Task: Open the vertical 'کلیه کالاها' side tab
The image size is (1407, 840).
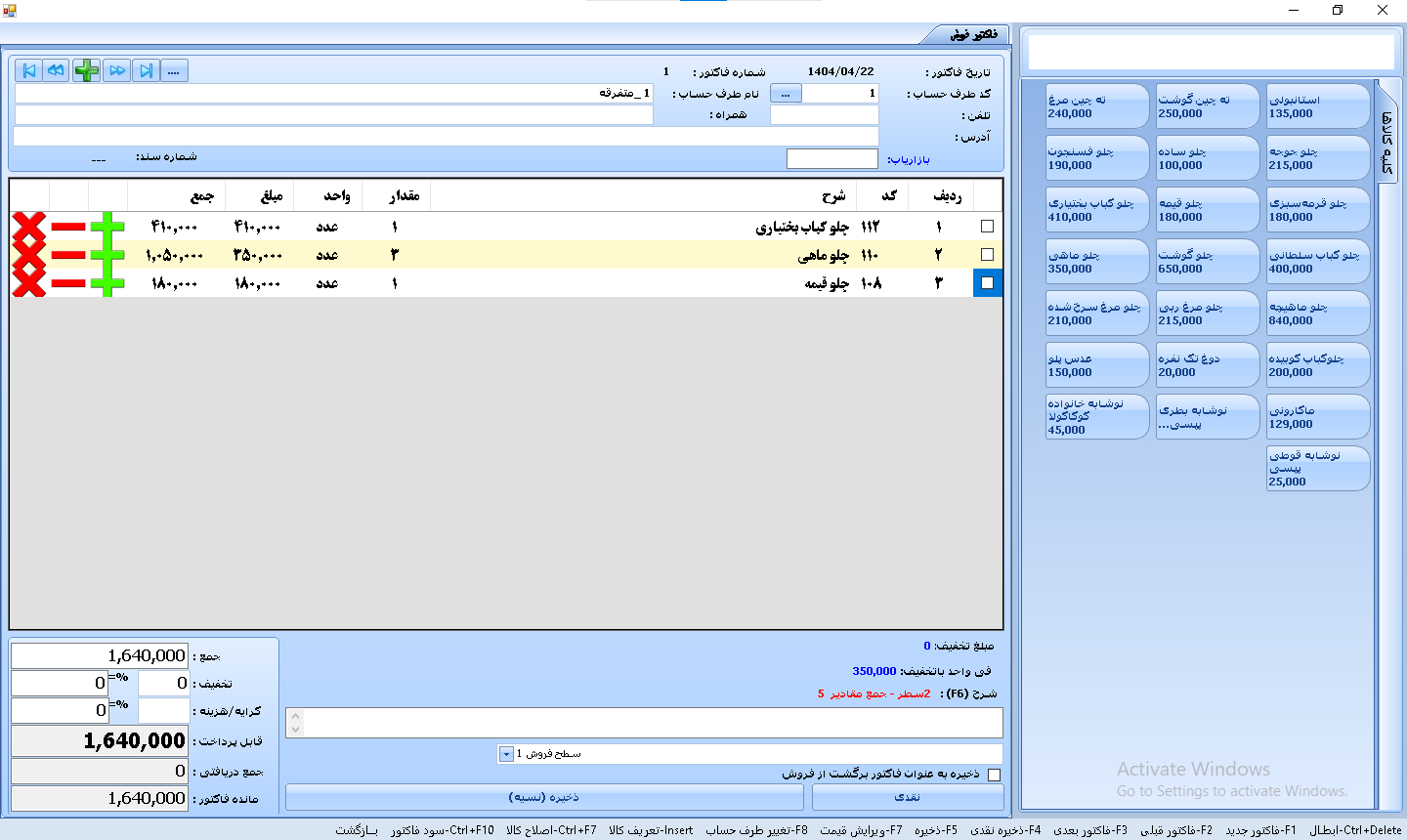Action: (1386, 142)
